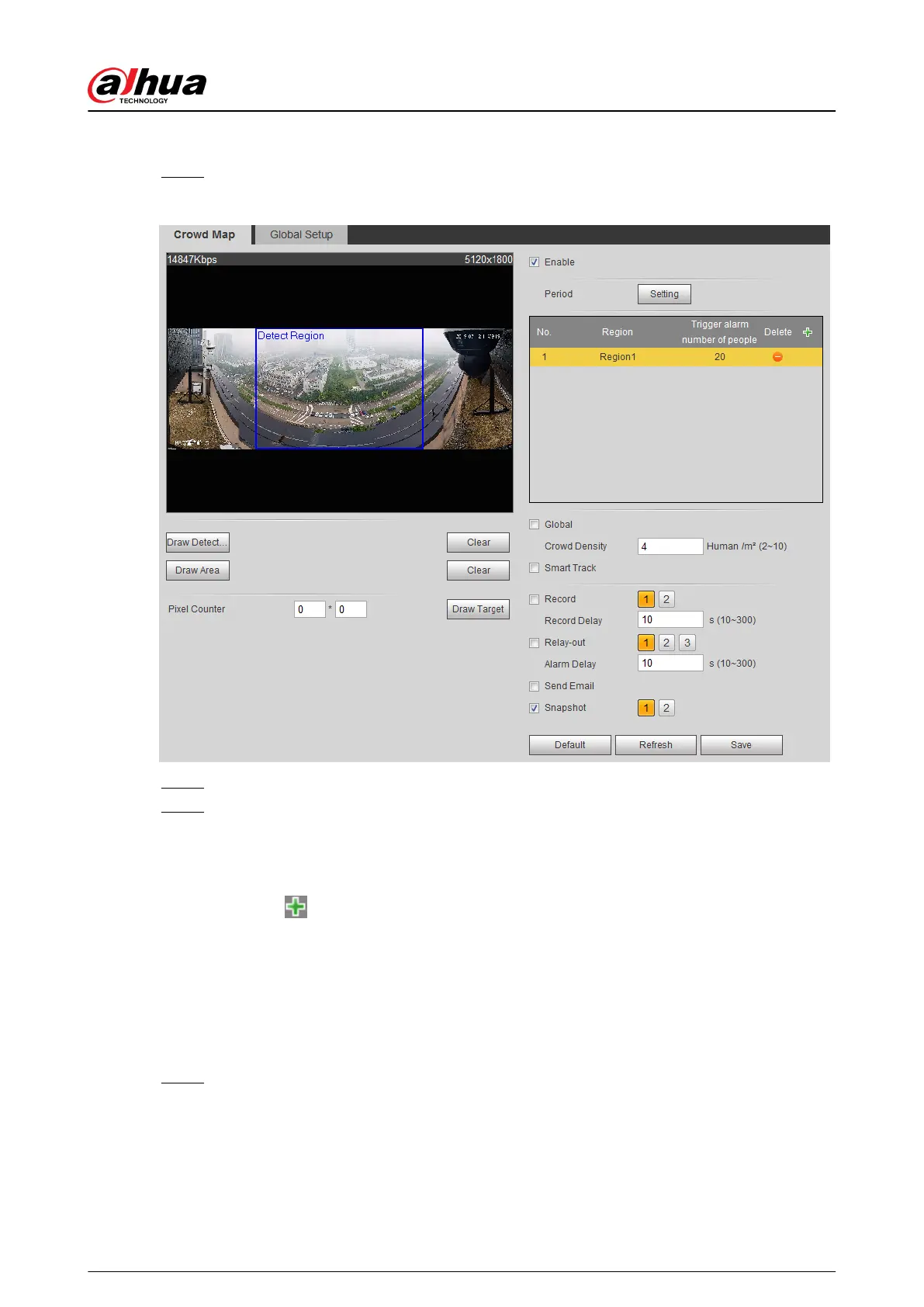Screen dimensions: 924x1307
Task: Click the Draw Area button
Action: pos(198,570)
